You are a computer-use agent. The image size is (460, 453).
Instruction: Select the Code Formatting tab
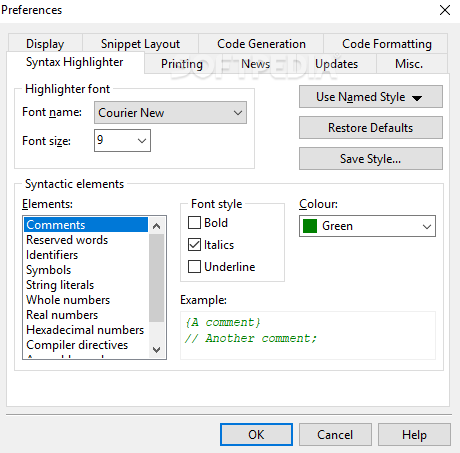coord(386,44)
